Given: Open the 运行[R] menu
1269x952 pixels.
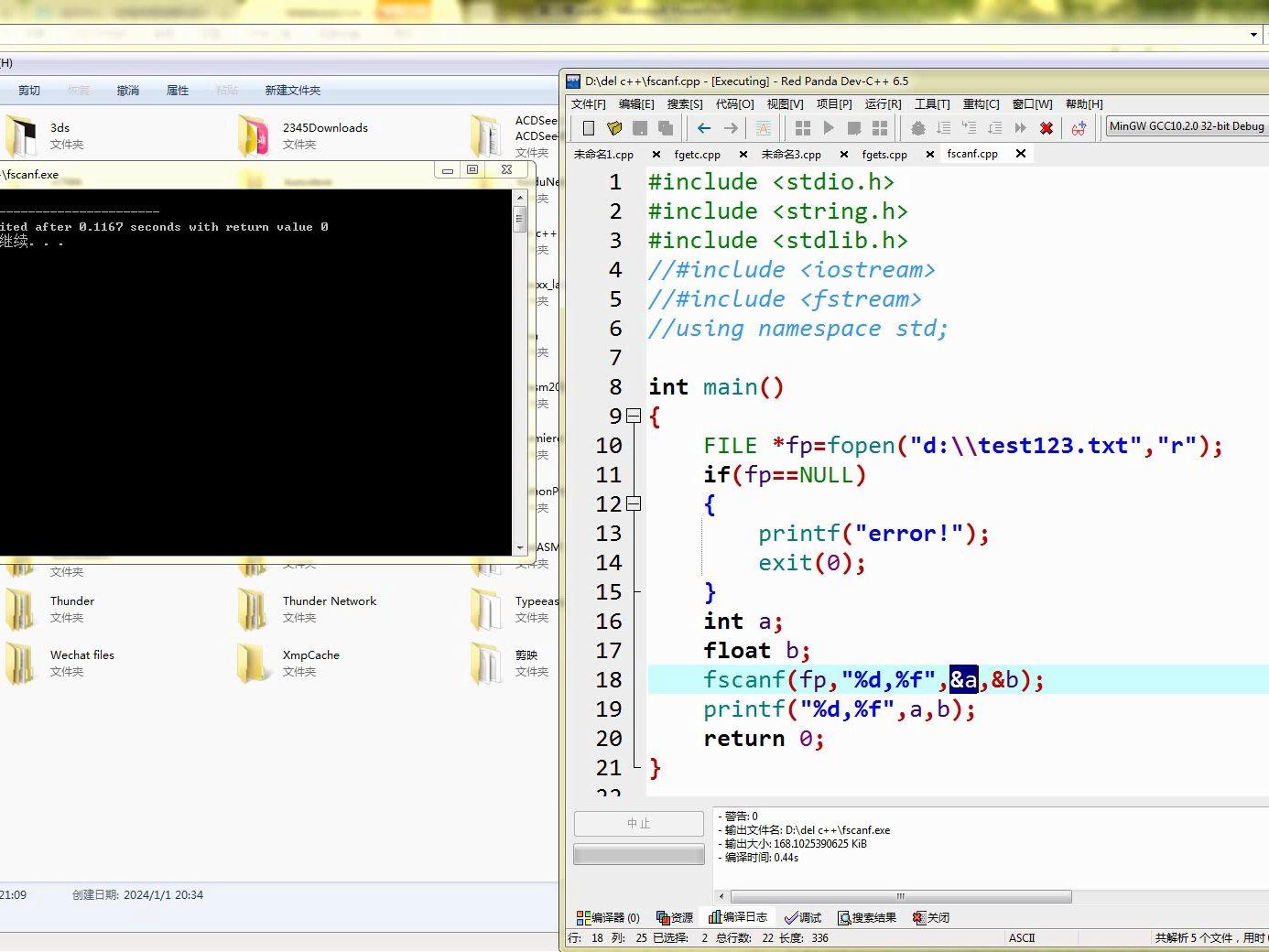Looking at the screenshot, I should [883, 104].
